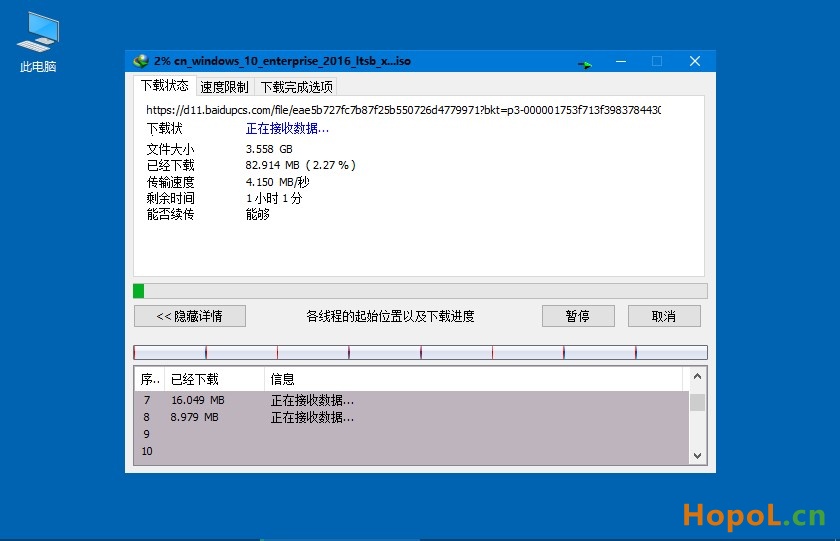The height and width of the screenshot is (541, 840).
Task: Click the file size value 3.558 GB
Action: point(269,149)
